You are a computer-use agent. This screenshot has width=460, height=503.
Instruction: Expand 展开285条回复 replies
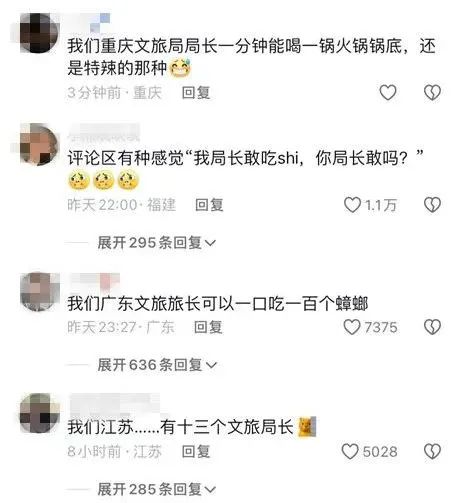tap(157, 489)
